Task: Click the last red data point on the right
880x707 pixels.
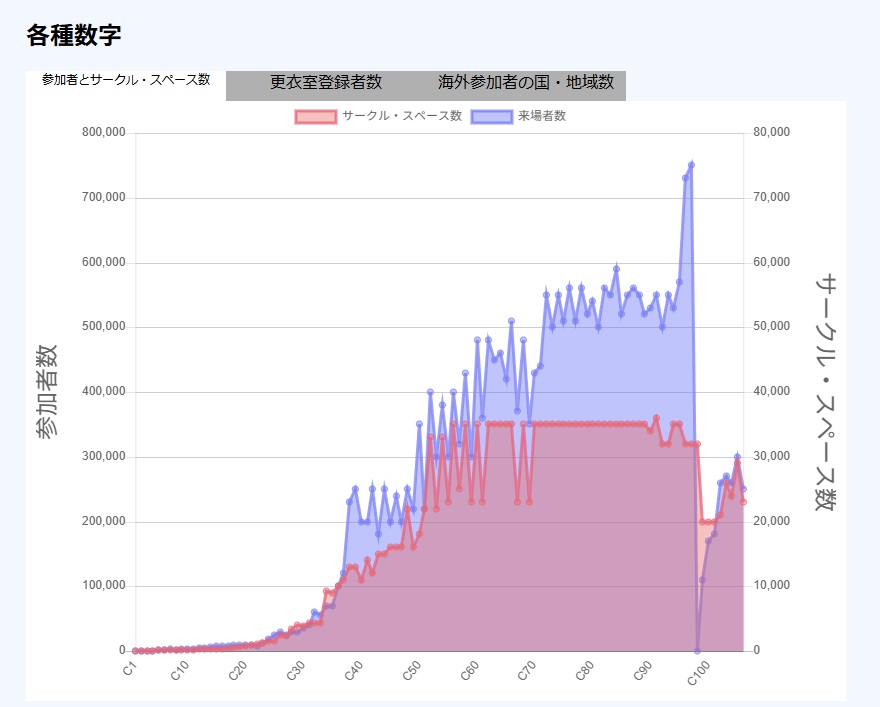Action: [x=743, y=502]
